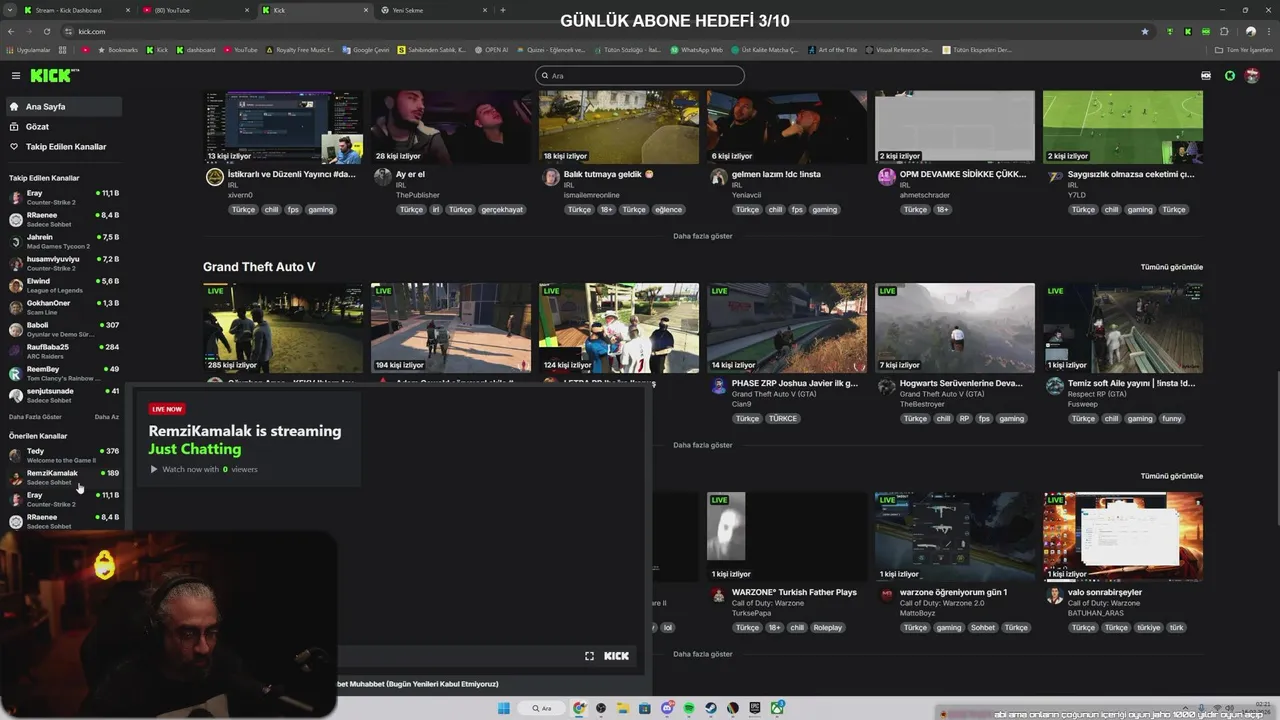The image size is (1280, 720).
Task: Expand followed channels with Daha Fazla Göster
Action: 35,417
